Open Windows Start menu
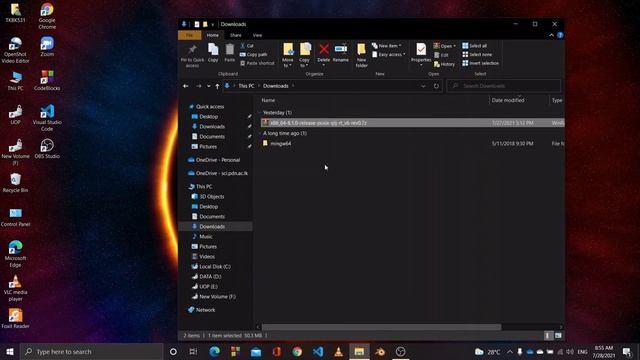The width and height of the screenshot is (640, 360). click(x=10, y=351)
